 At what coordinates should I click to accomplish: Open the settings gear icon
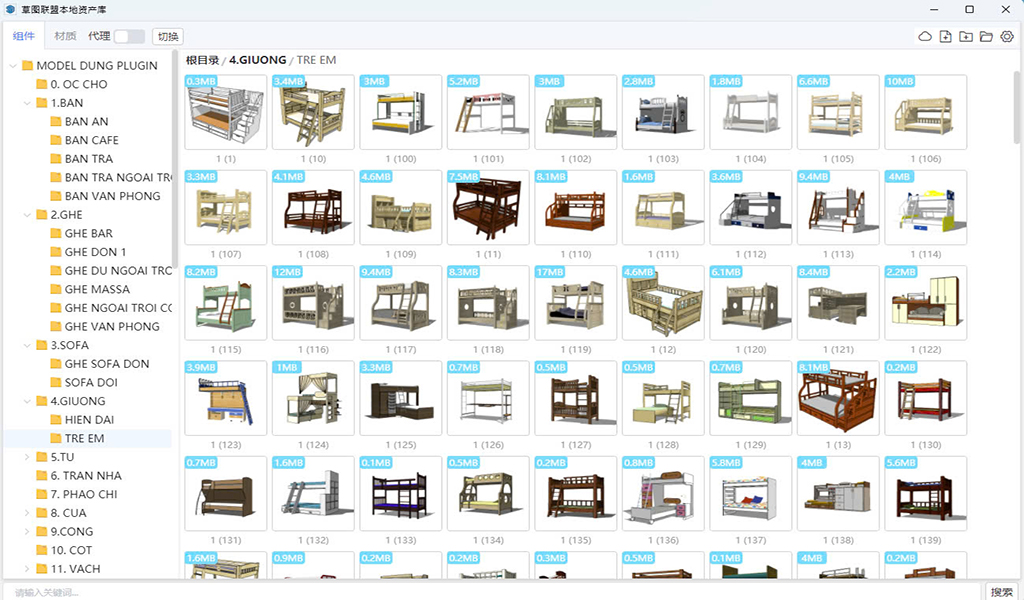coord(1007,37)
